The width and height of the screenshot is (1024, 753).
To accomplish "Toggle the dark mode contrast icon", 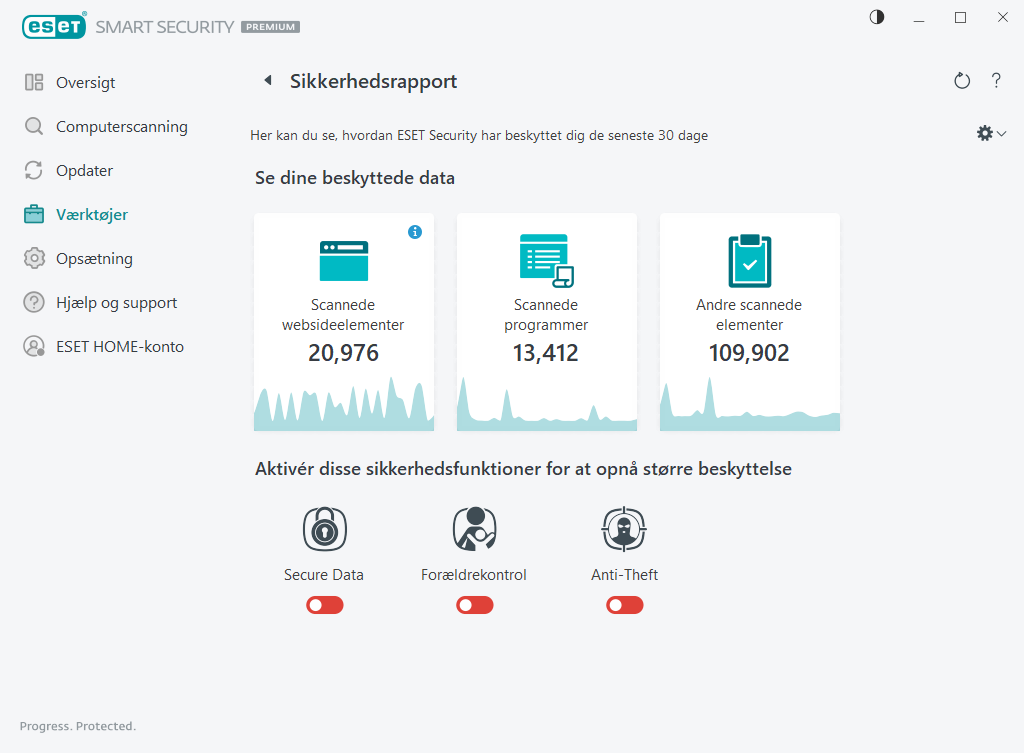I will (876, 17).
